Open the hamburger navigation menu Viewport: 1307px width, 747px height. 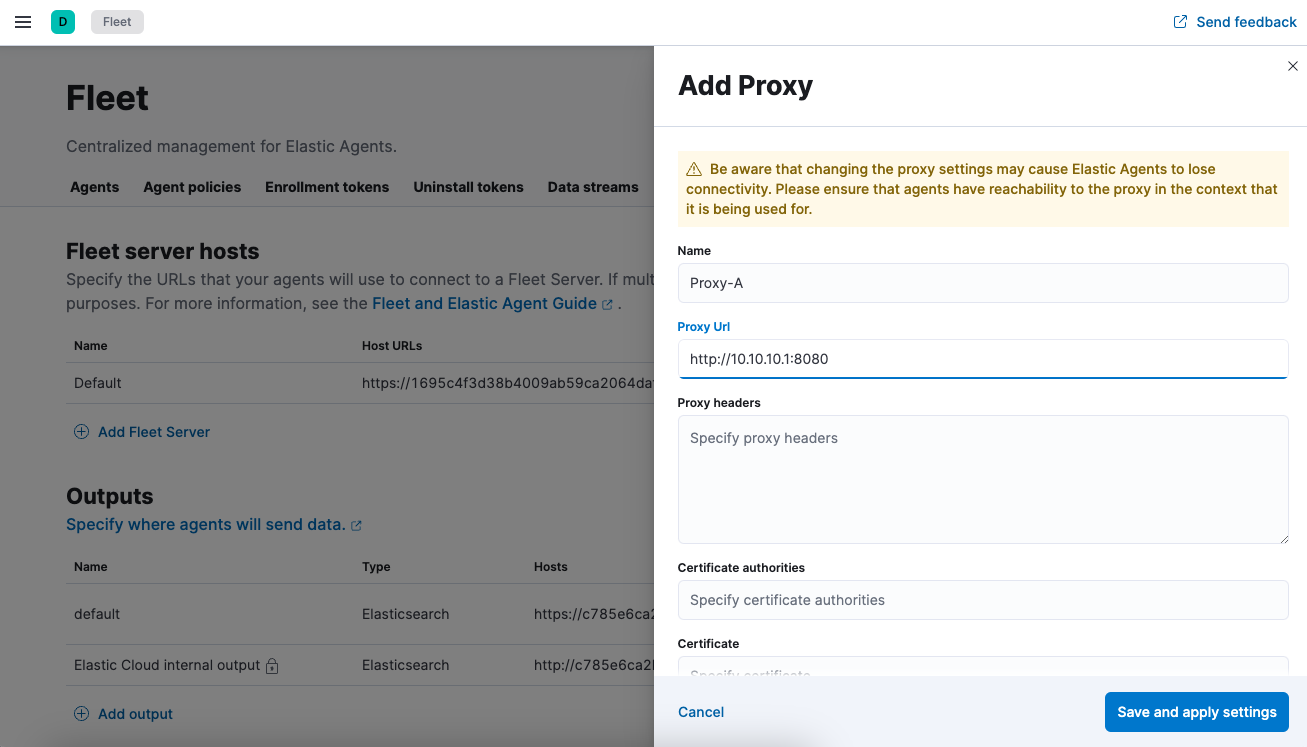click(22, 21)
